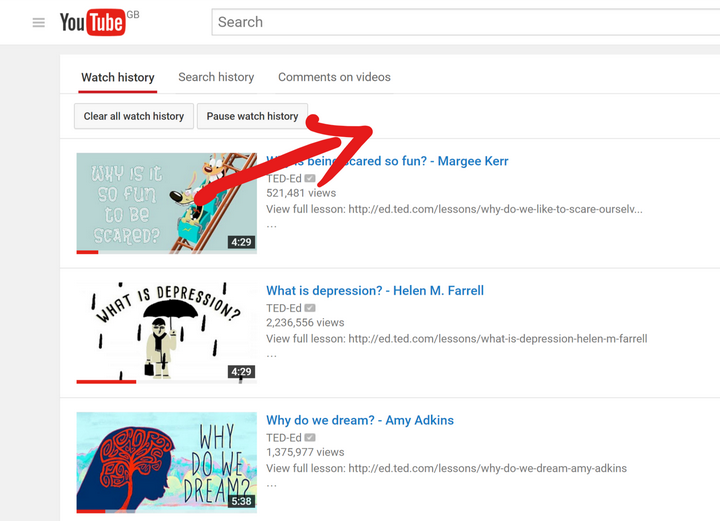Click description with why-do-we-dream-amy-adkins URL
Screen dimensions: 720x521
pos(446,468)
